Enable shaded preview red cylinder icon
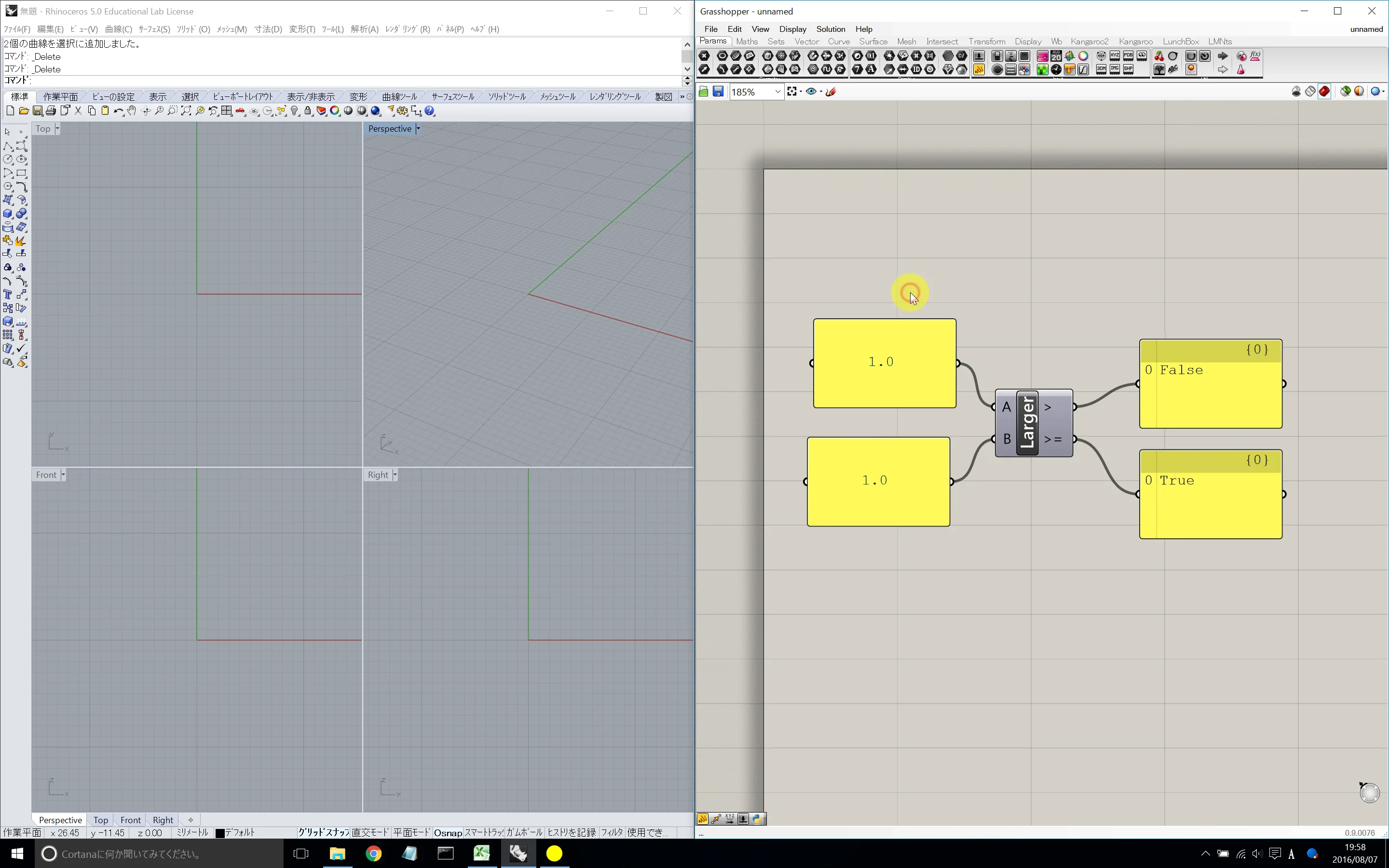This screenshot has width=1389, height=868. click(x=1324, y=92)
